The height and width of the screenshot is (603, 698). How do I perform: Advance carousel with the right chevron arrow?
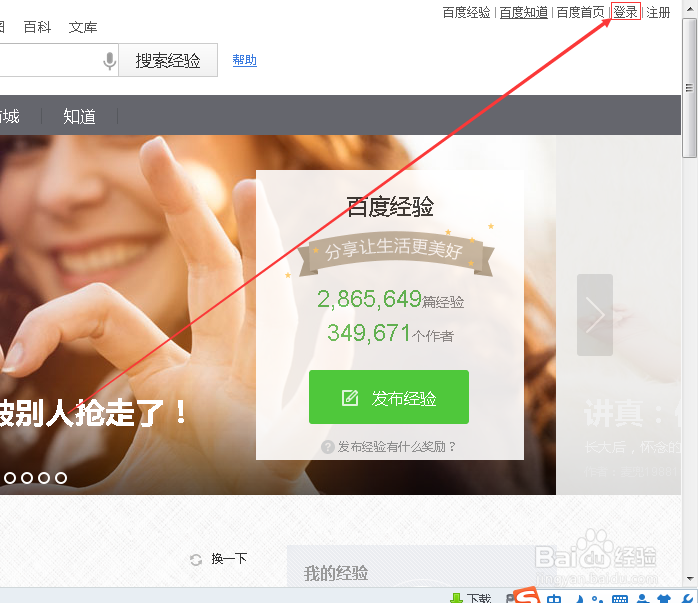point(595,315)
